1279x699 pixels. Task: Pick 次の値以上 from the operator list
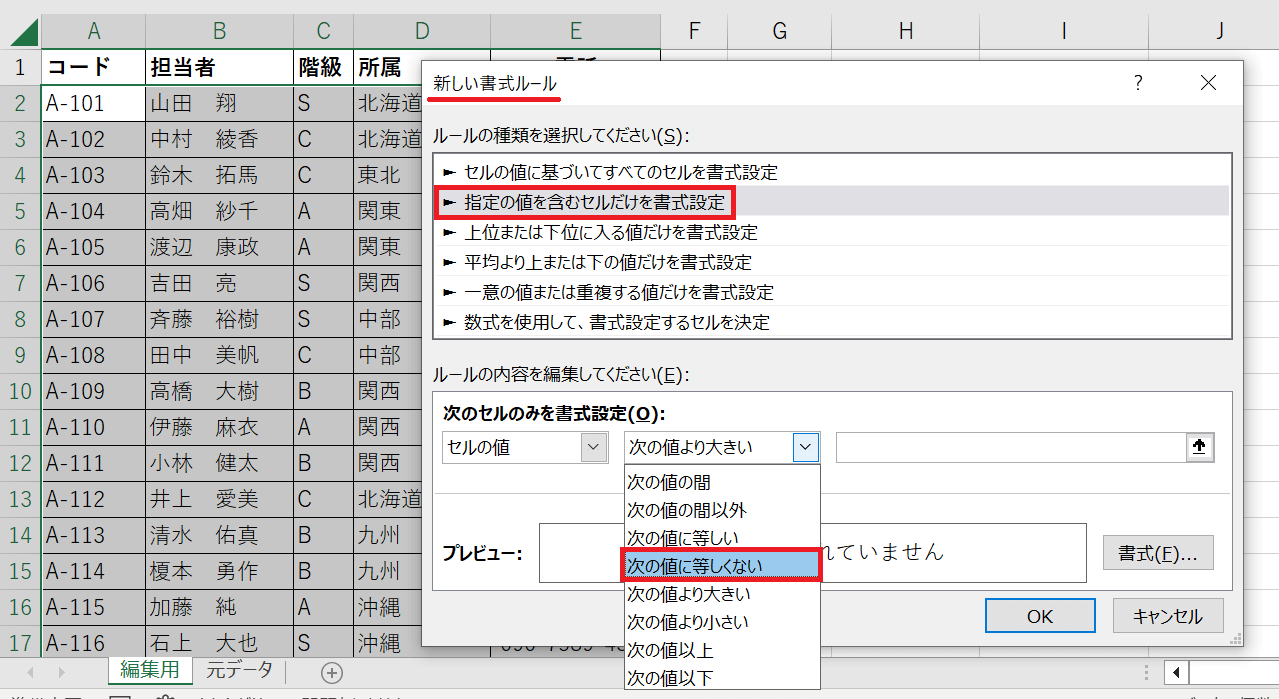(721, 650)
